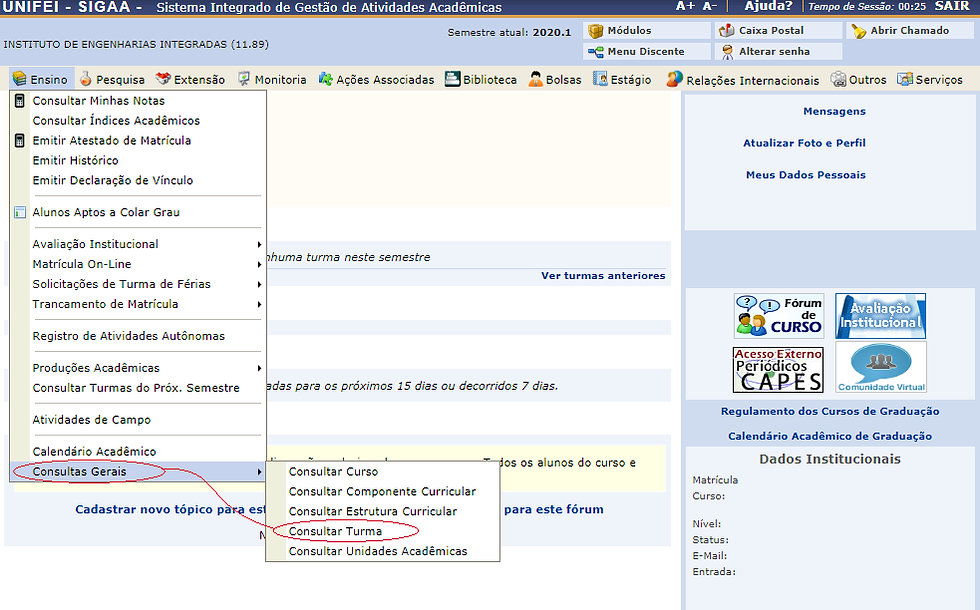Click the Relações Internacionais globe icon
Screen dimensions: 980x610
[674, 79]
